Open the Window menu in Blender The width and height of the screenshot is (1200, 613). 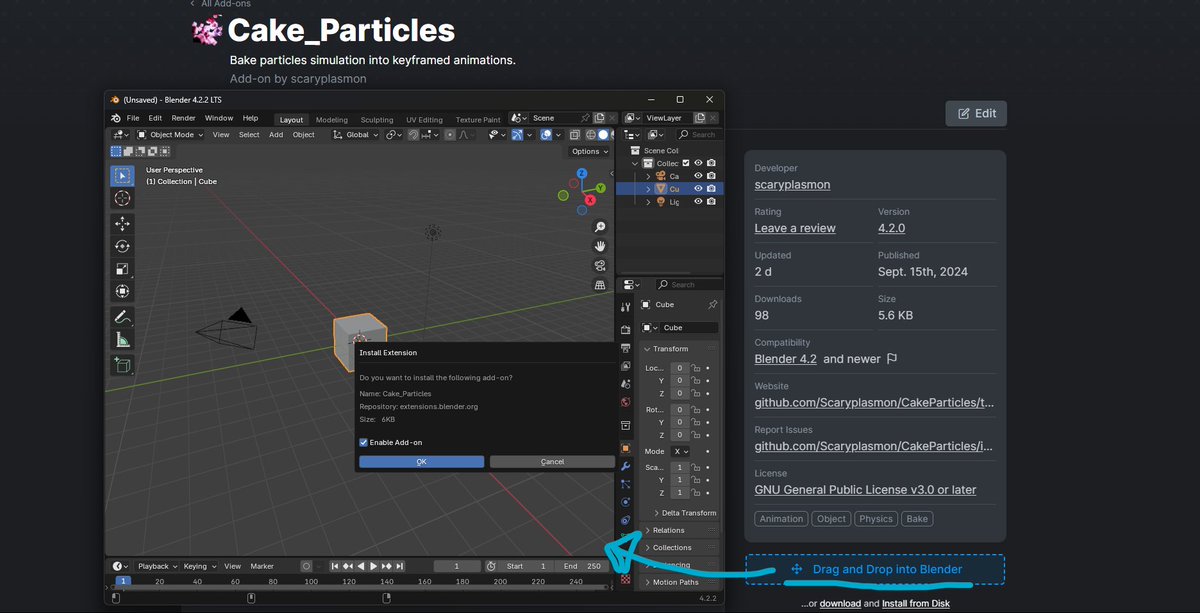(219, 118)
